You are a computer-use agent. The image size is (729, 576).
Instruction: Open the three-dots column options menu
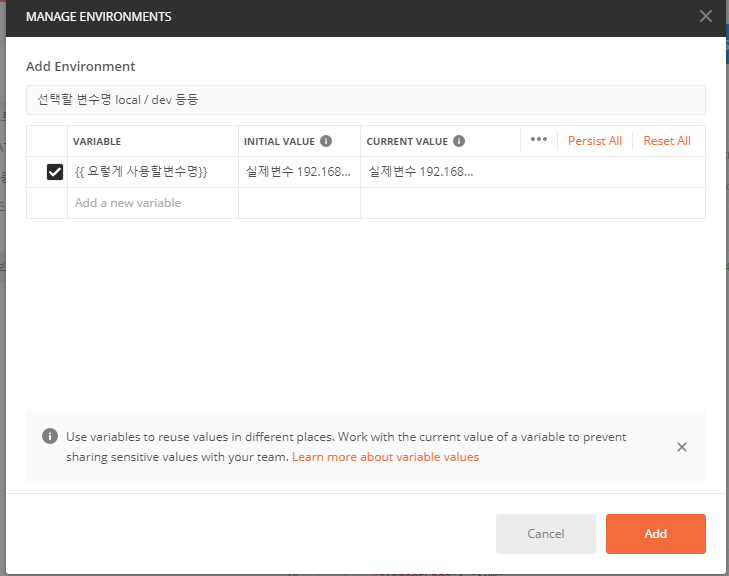(x=538, y=139)
